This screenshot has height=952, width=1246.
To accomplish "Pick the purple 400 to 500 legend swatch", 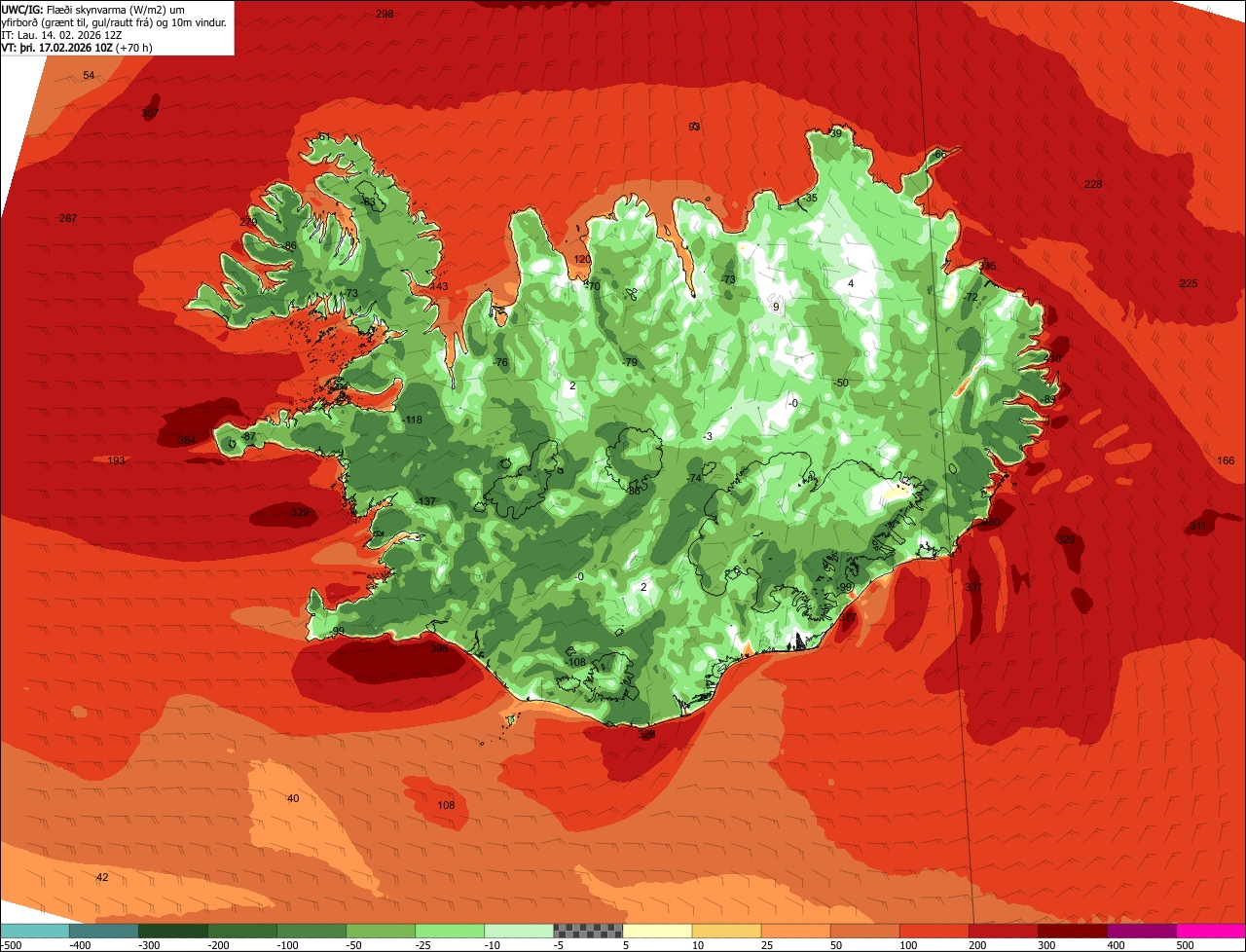I will (x=1141, y=931).
